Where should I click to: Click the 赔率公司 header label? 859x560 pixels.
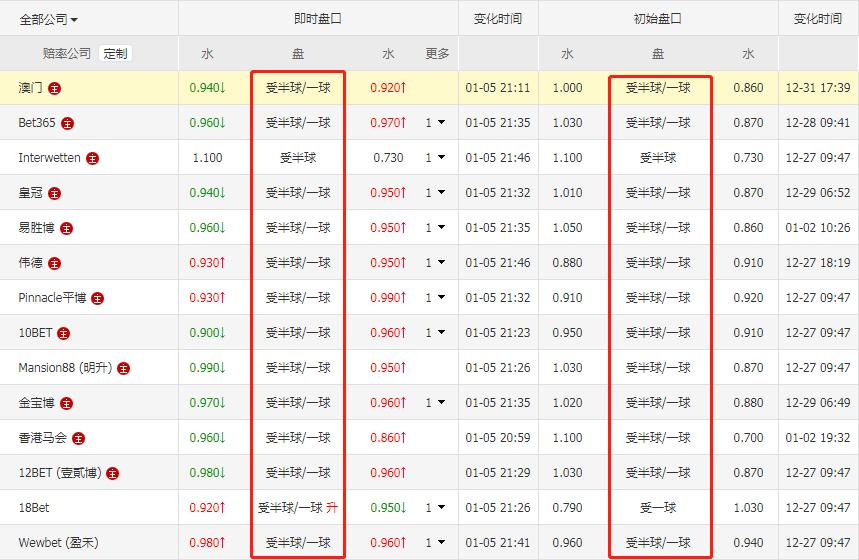[x=66, y=54]
